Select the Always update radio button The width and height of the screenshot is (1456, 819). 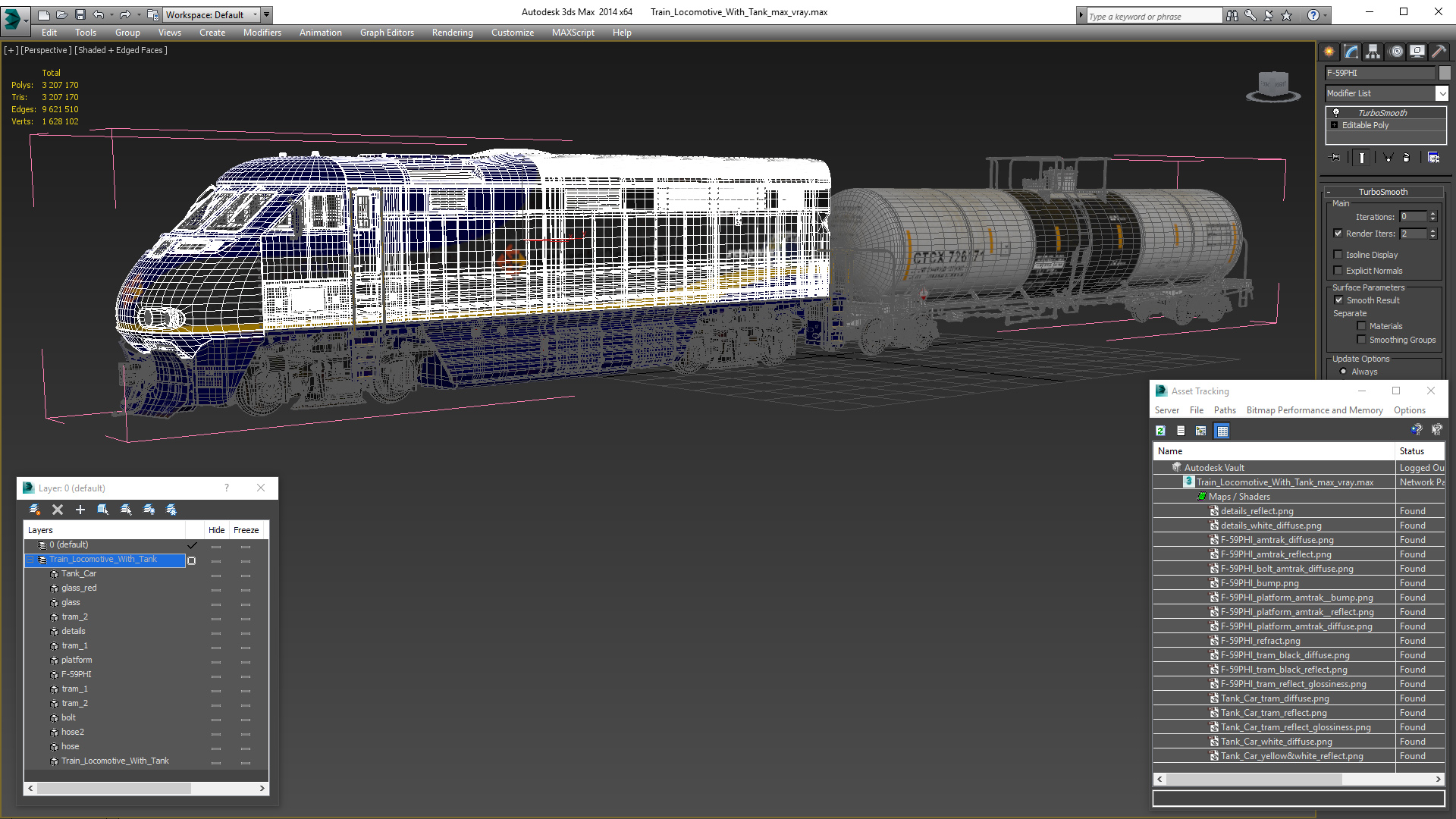[1344, 372]
